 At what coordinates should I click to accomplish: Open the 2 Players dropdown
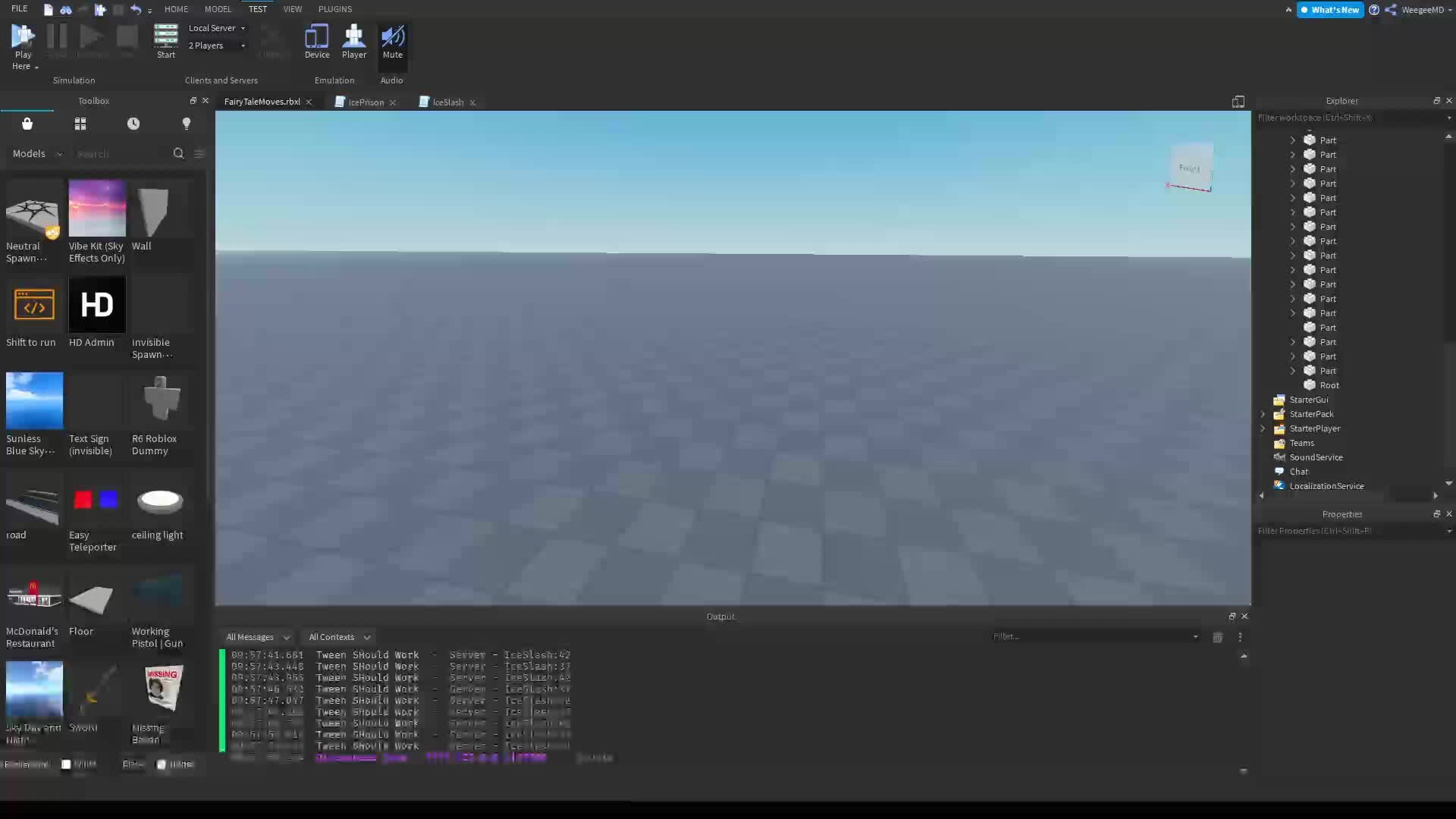(x=217, y=45)
